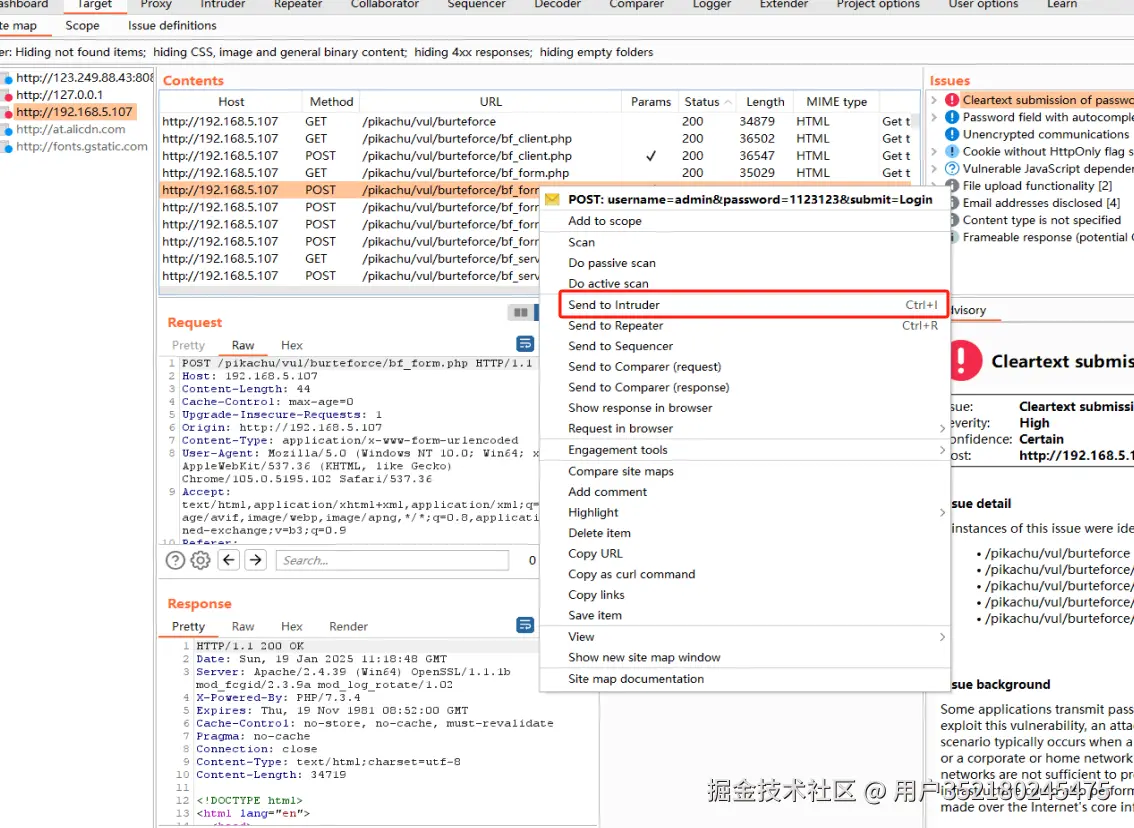The height and width of the screenshot is (828, 1134).
Task: Click the Request message wrap icon
Action: (525, 343)
